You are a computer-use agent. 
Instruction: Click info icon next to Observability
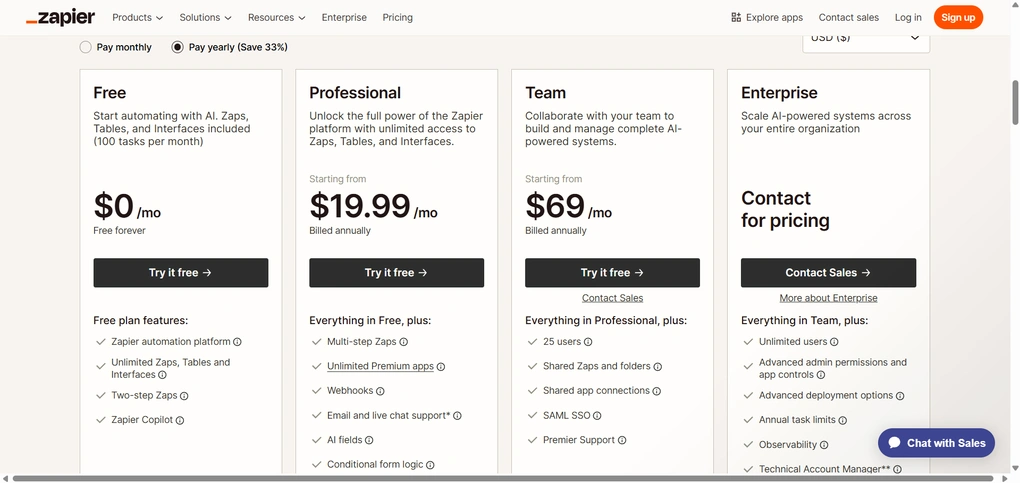point(824,445)
